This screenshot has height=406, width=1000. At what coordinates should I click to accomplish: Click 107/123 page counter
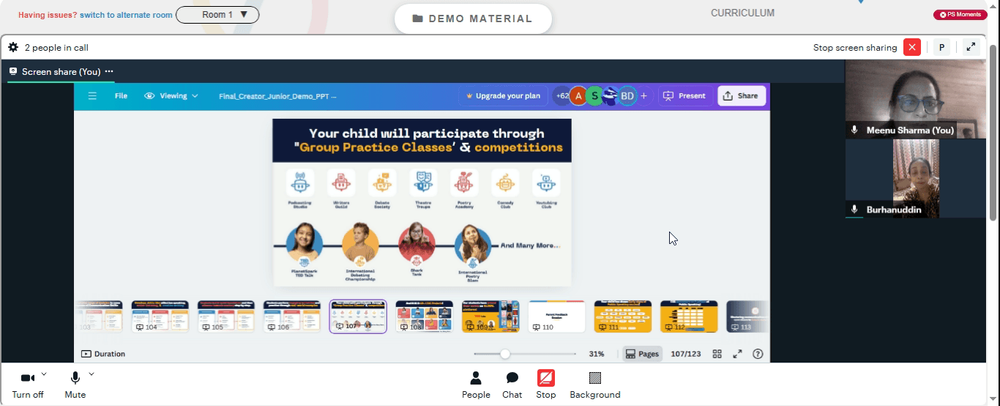tap(686, 354)
